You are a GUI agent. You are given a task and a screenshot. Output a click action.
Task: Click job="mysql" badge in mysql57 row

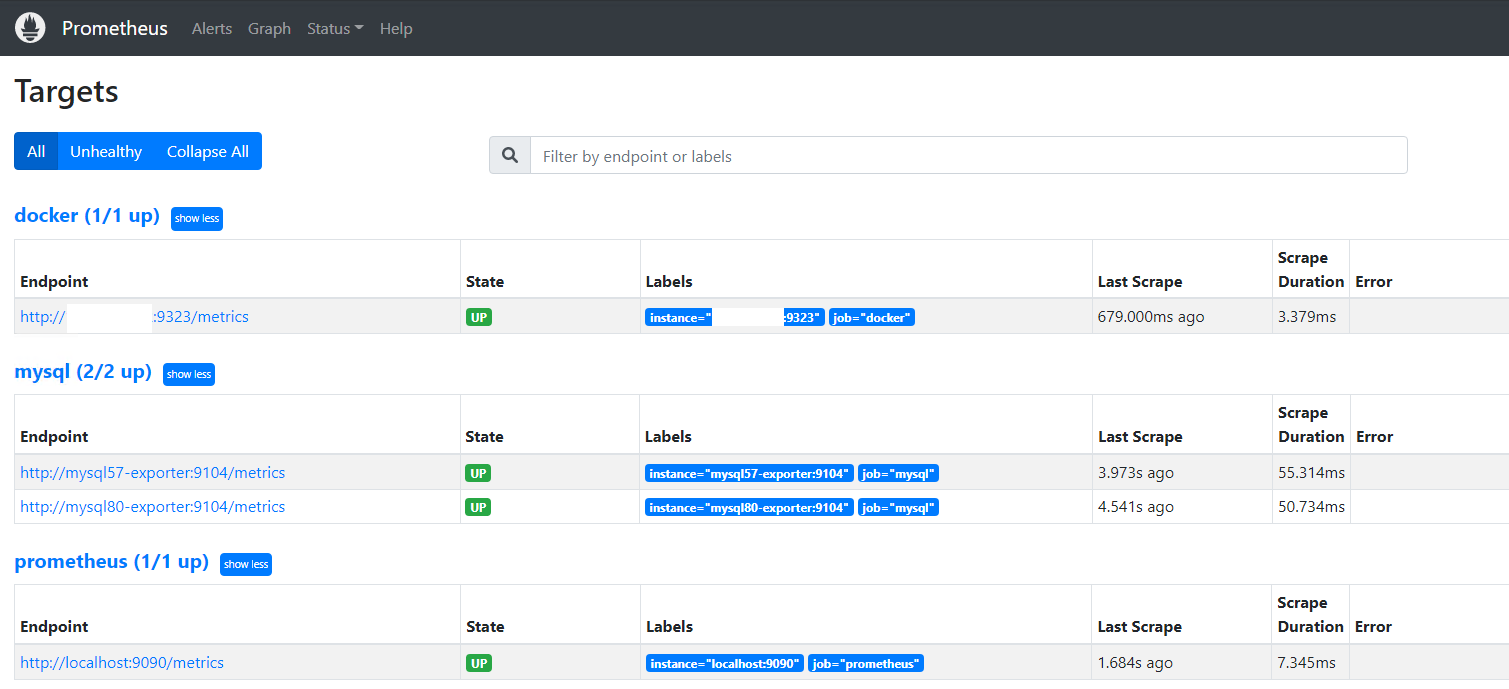[x=898, y=473]
